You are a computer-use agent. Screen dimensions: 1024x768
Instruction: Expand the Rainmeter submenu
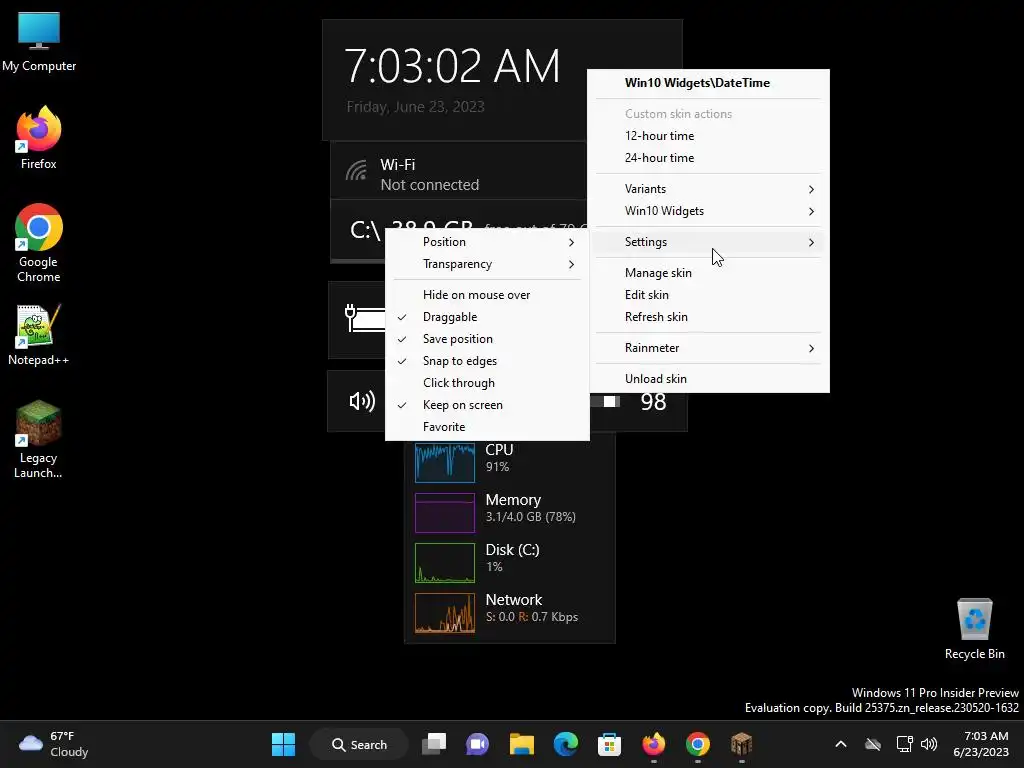709,348
